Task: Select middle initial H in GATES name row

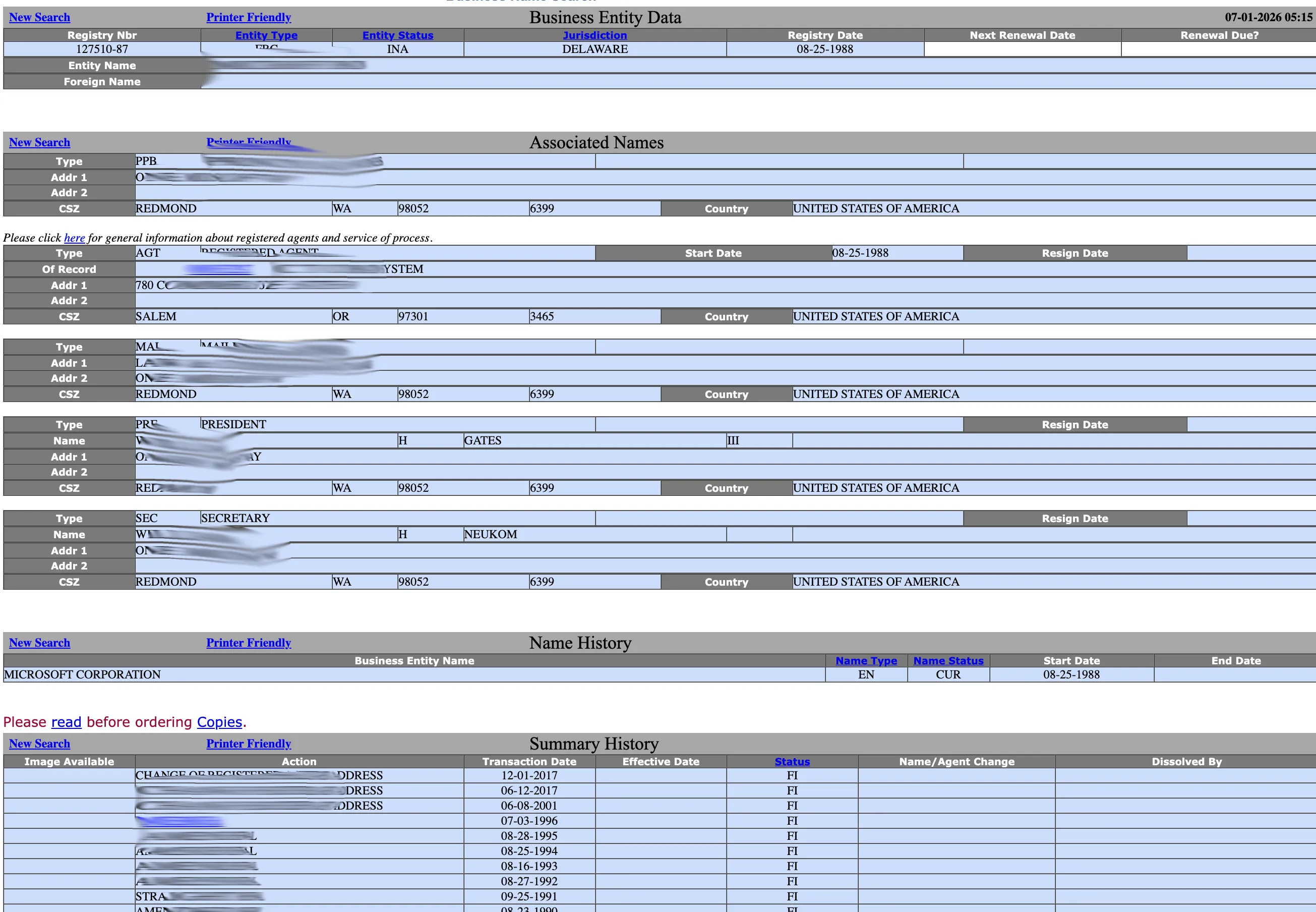Action: tap(403, 440)
